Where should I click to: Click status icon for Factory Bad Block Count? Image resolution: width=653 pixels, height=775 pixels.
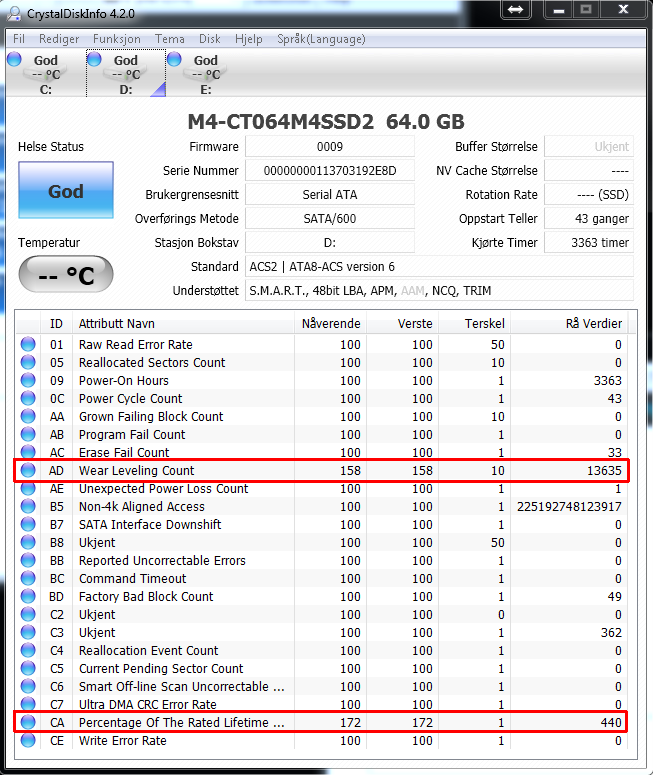(x=28, y=596)
